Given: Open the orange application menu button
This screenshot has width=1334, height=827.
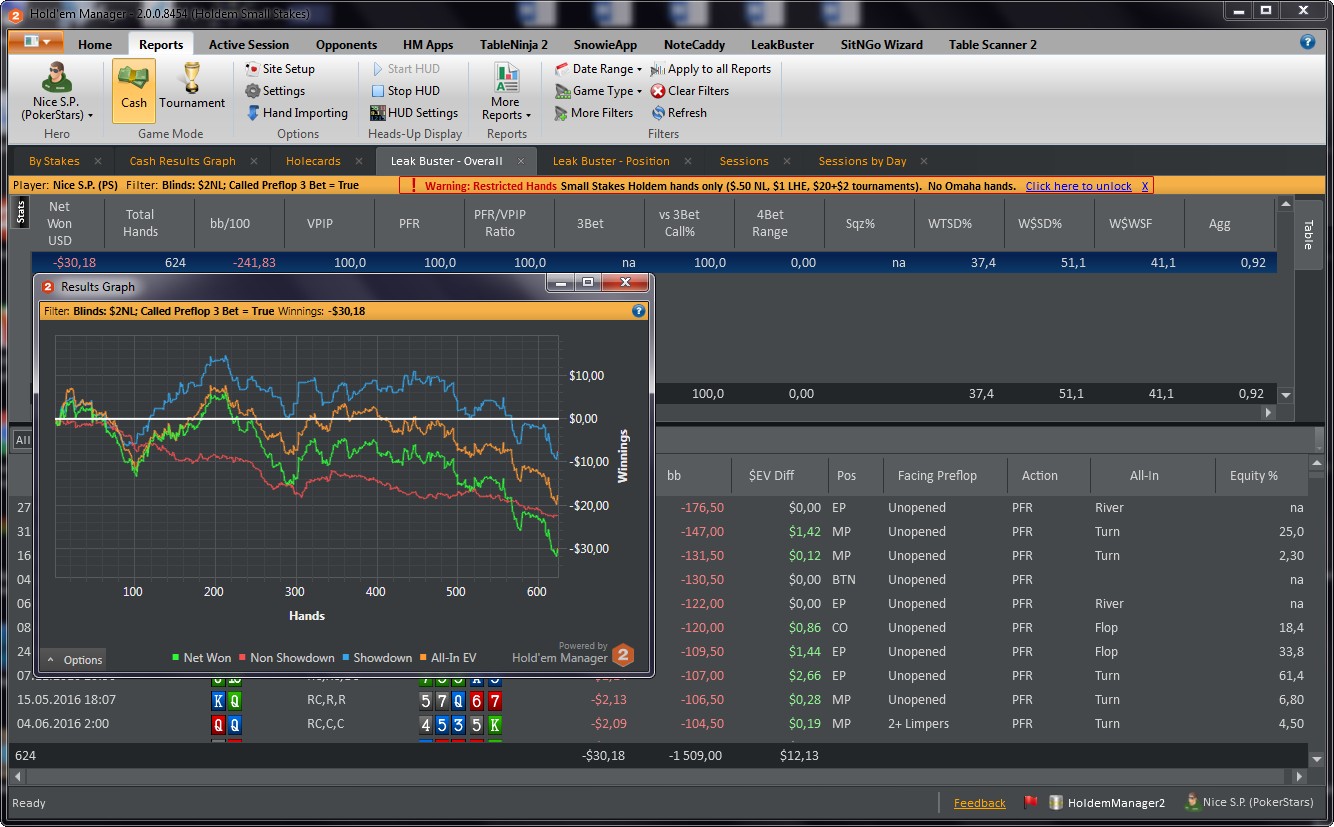Looking at the screenshot, I should (x=36, y=42).
